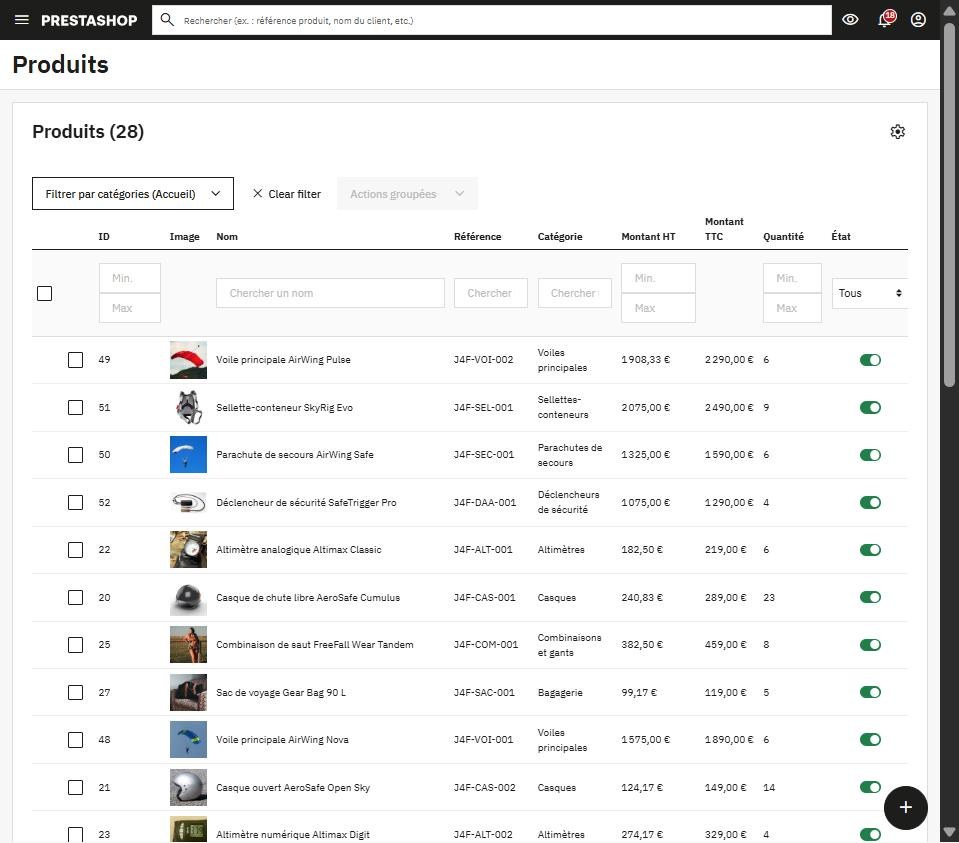
Task: Open Filtrer par catégories dropdown
Action: point(133,193)
